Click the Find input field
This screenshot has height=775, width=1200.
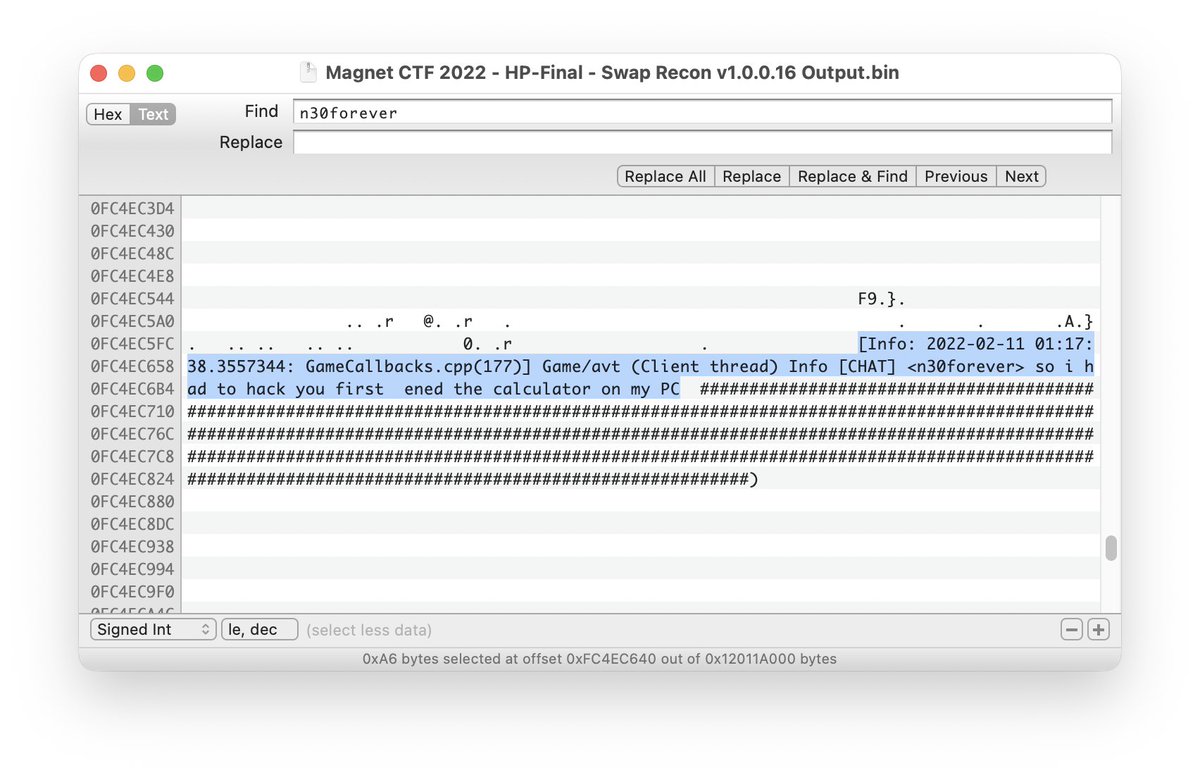702,112
